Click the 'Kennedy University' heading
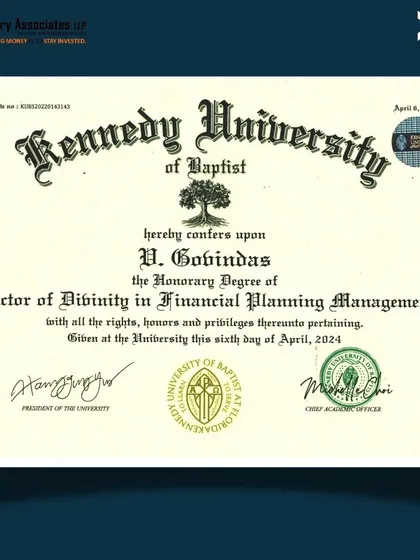The width and height of the screenshot is (420, 560). pyautogui.click(x=202, y=144)
